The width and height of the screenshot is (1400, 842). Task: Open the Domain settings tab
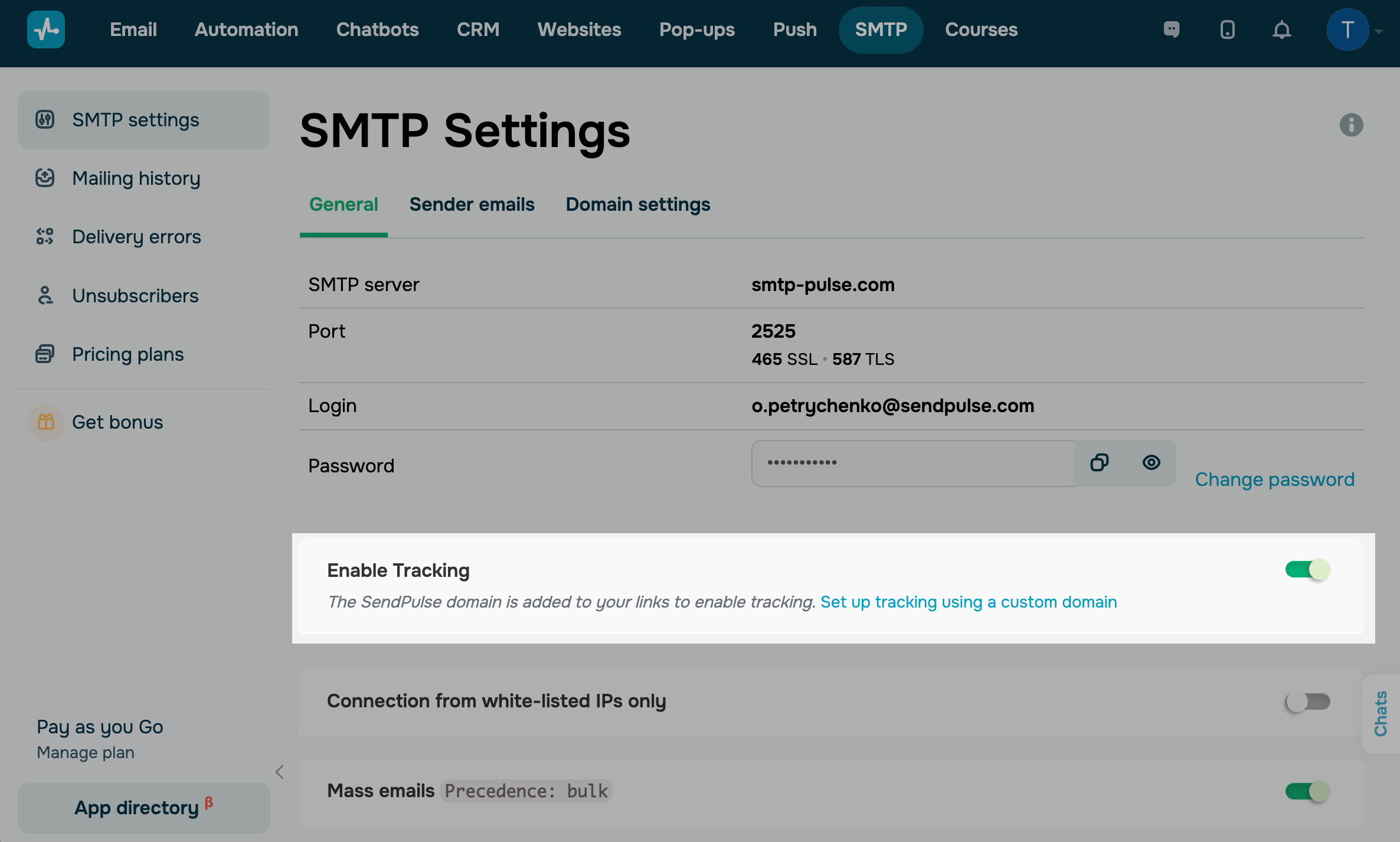pos(637,205)
